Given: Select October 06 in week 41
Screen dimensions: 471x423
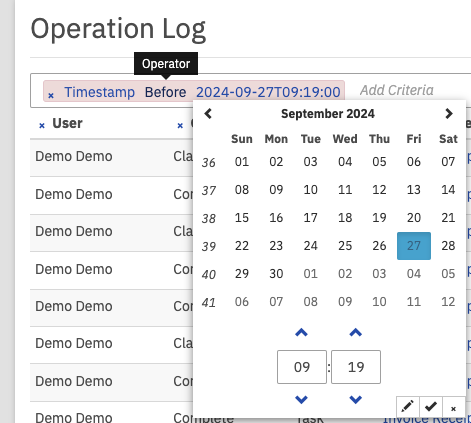Looking at the screenshot, I should click(242, 302).
